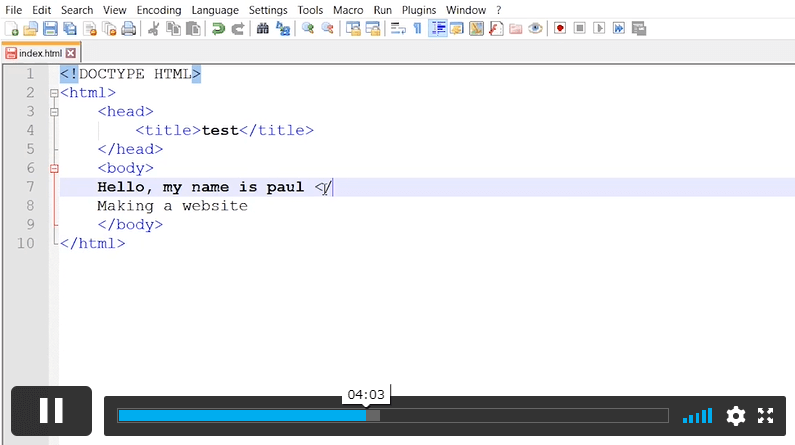Toggle synchronize vertical scrolling
The height and width of the screenshot is (445, 795).
(x=353, y=29)
